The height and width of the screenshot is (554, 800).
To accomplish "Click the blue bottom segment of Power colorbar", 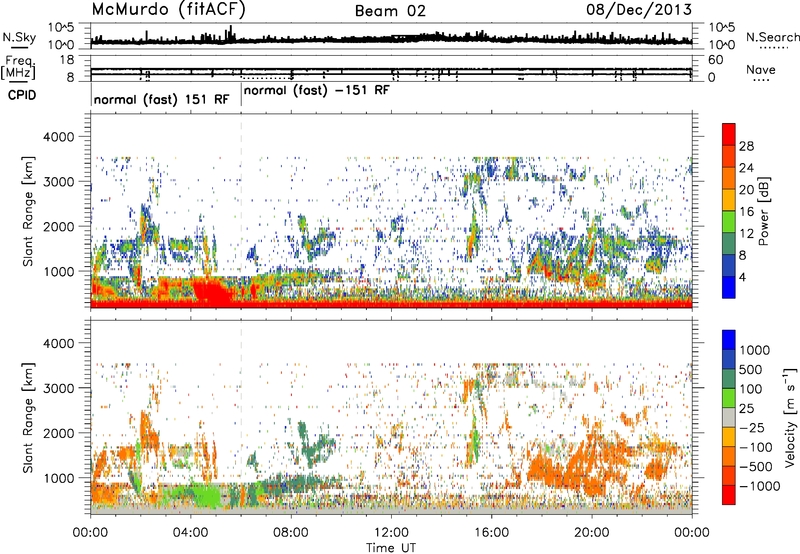I will point(729,288).
